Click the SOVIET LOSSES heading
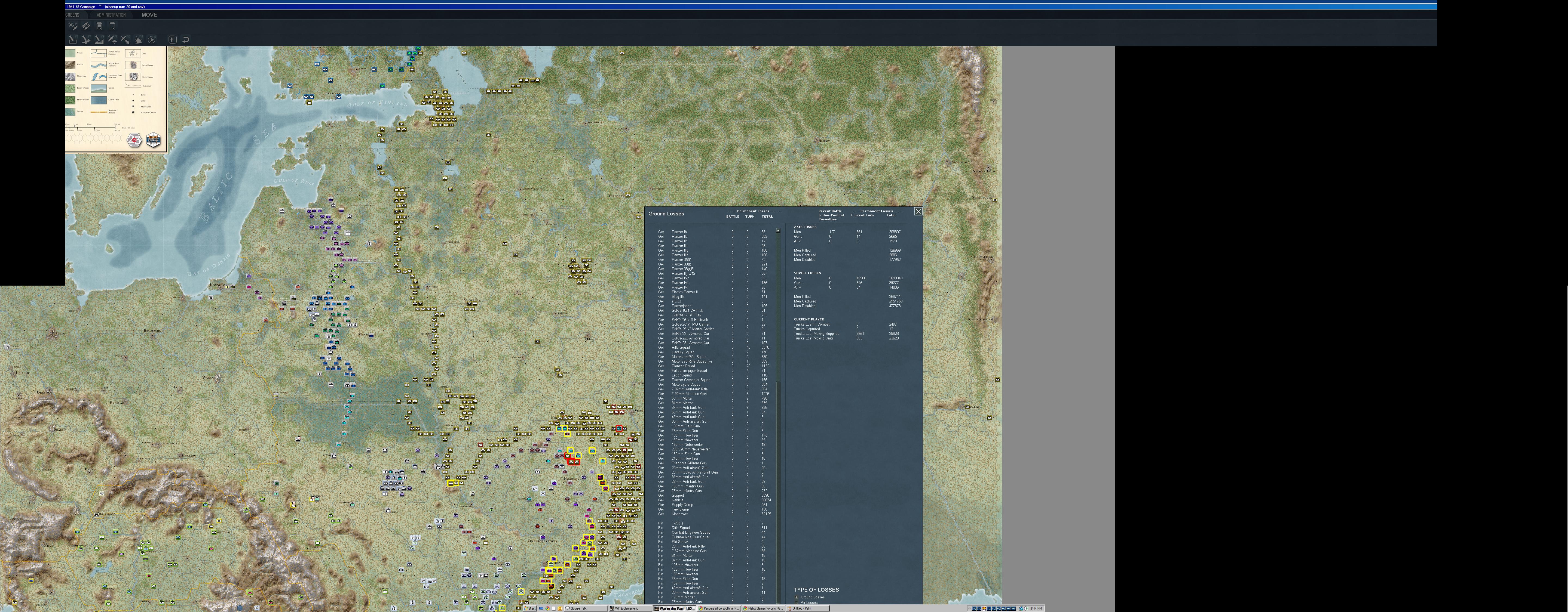The width and height of the screenshot is (1568, 612). click(x=807, y=273)
